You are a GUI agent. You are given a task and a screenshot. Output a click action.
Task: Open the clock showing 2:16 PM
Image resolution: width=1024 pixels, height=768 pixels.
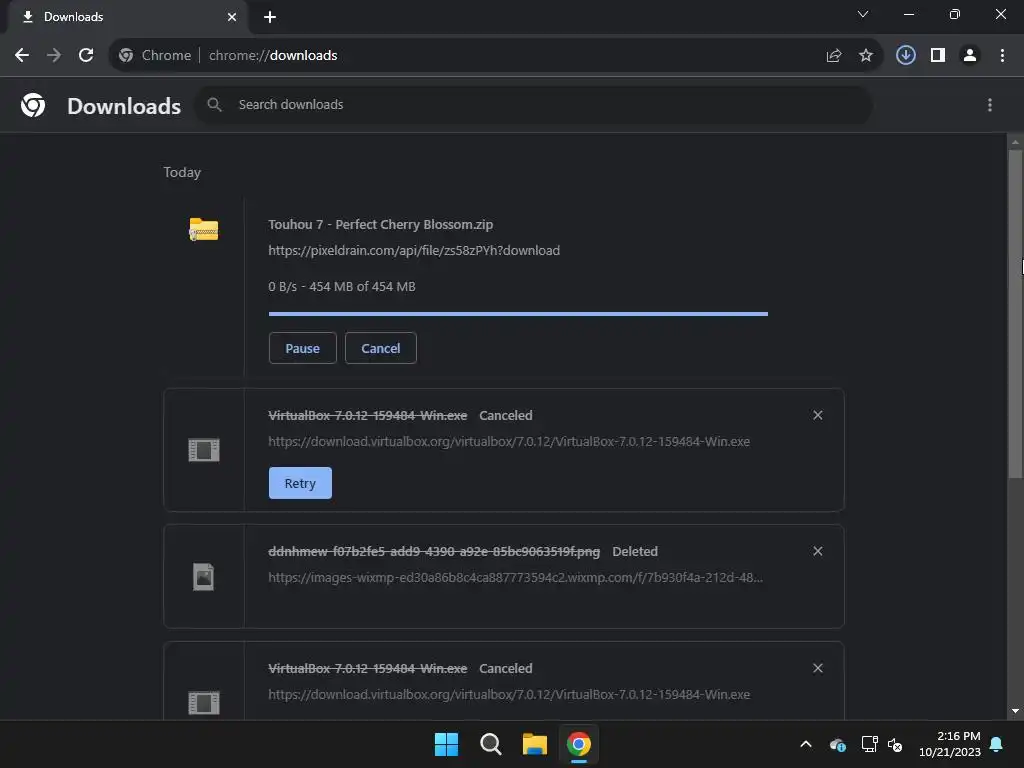(x=950, y=744)
